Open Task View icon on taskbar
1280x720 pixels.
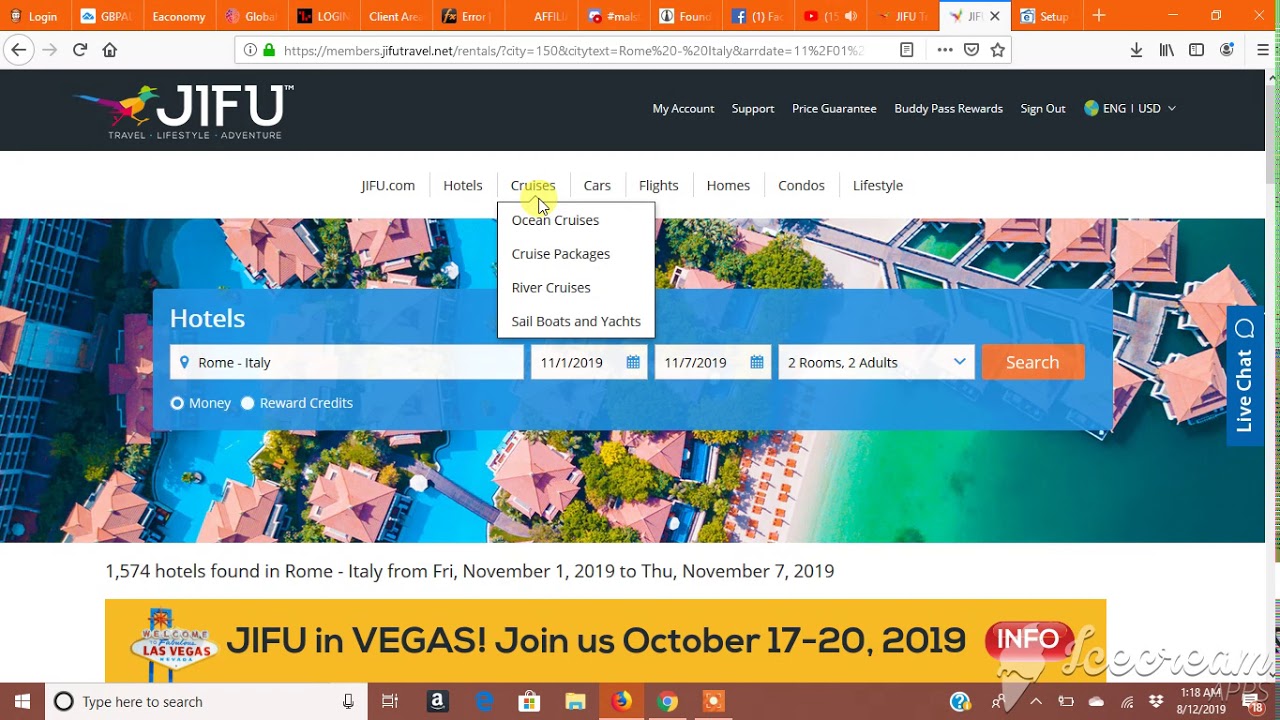click(x=390, y=701)
